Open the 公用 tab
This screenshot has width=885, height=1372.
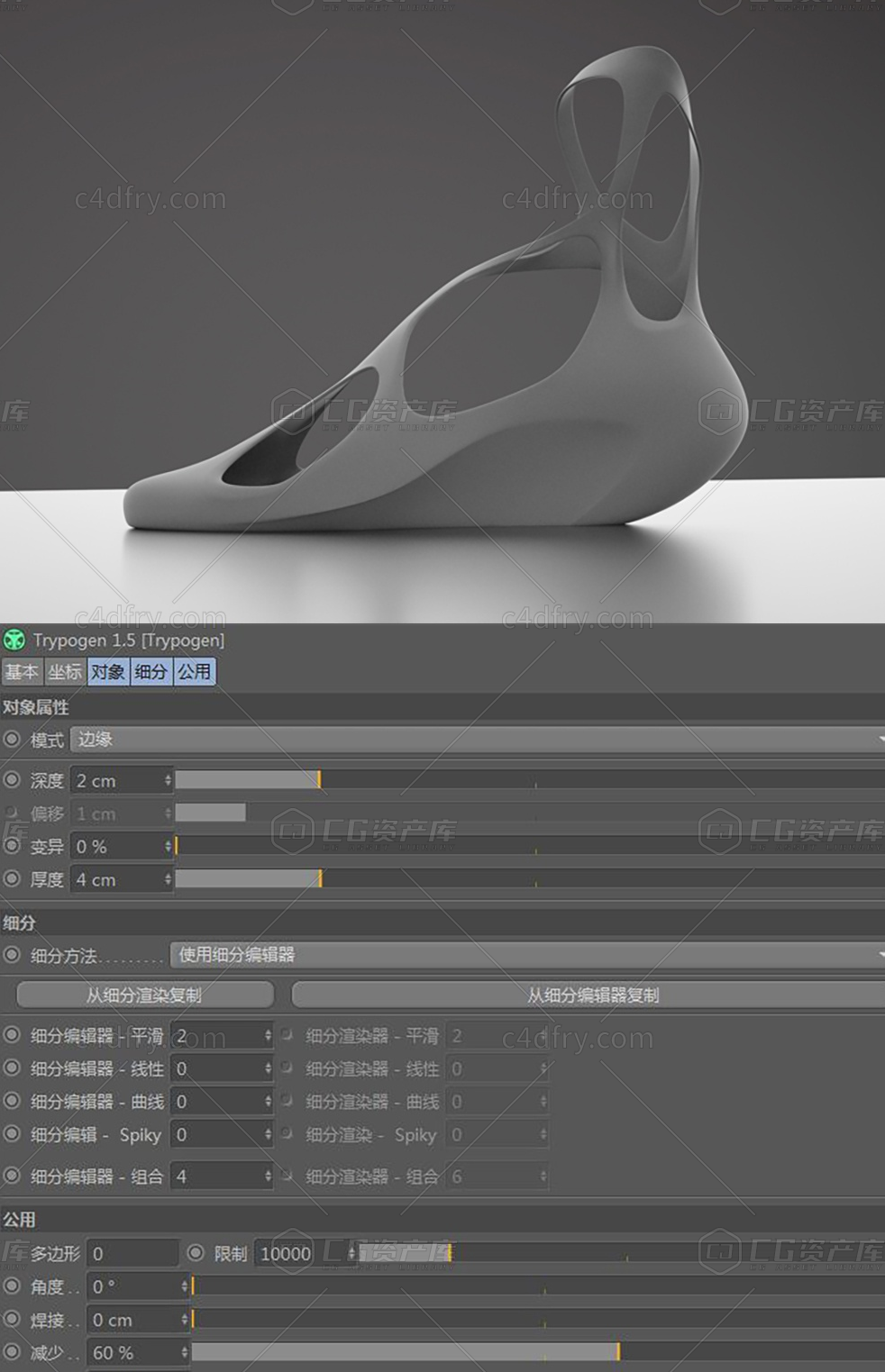(194, 672)
